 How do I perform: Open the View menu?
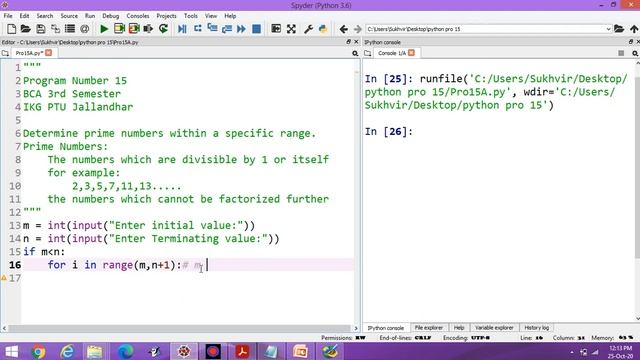pos(211,16)
